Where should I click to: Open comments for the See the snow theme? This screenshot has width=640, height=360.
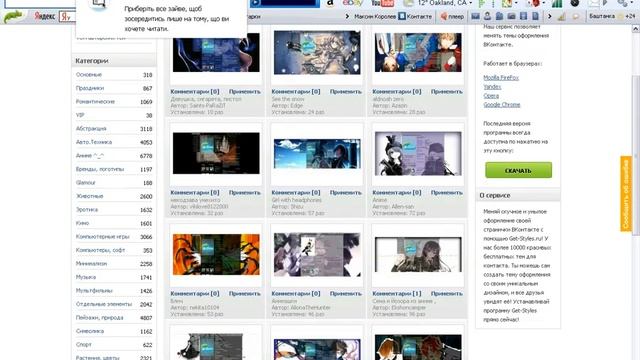(x=296, y=92)
